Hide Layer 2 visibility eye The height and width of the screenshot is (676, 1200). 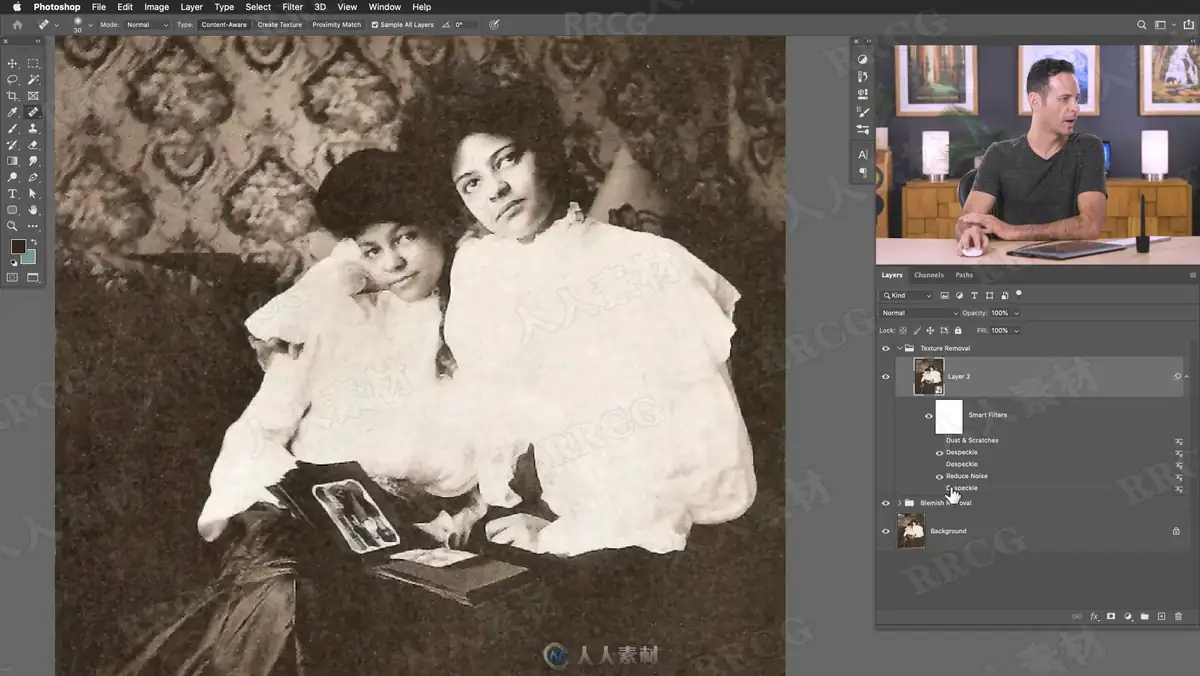tap(885, 377)
